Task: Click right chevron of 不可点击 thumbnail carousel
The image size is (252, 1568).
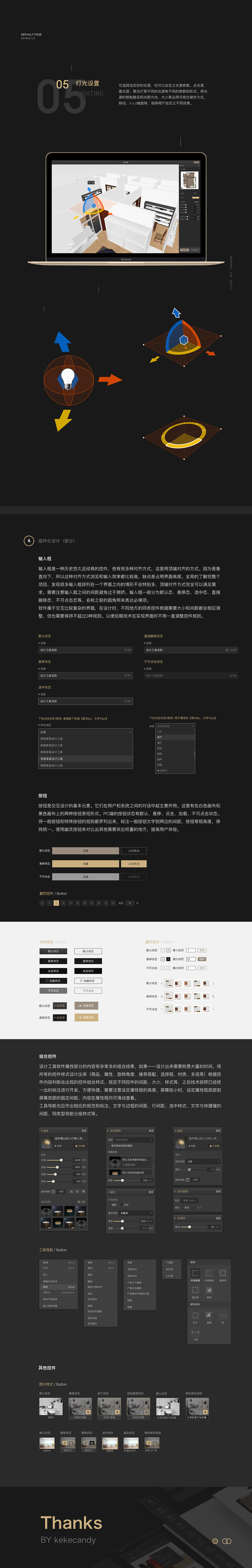Action: (x=213, y=1009)
